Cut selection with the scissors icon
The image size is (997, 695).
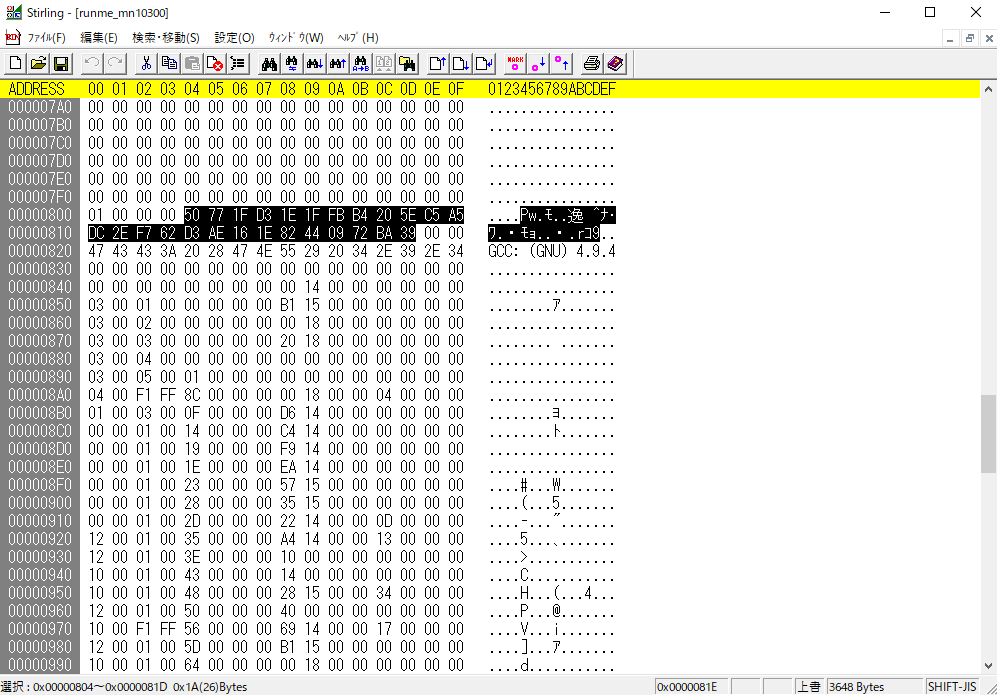(x=146, y=64)
